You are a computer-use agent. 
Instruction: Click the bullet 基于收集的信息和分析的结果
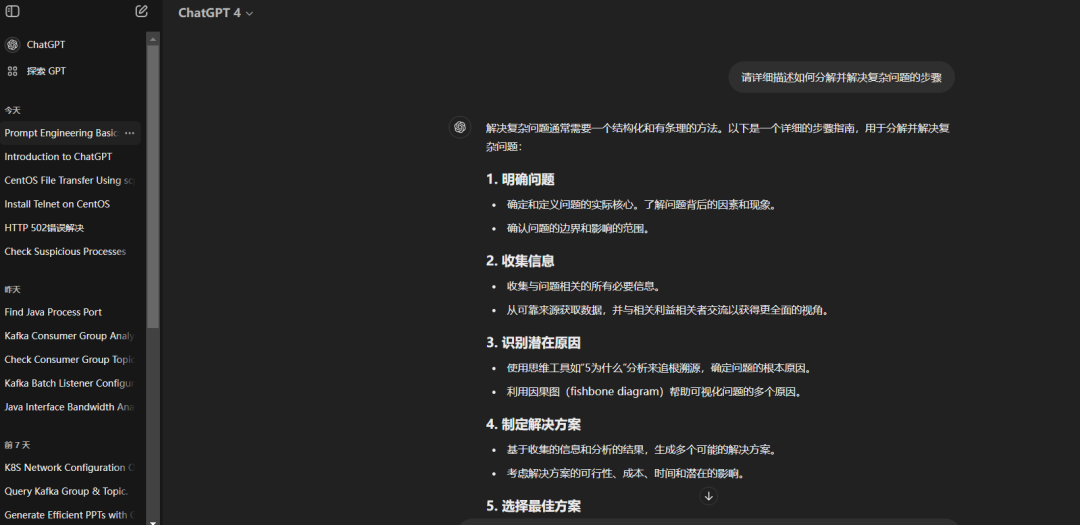(643, 450)
